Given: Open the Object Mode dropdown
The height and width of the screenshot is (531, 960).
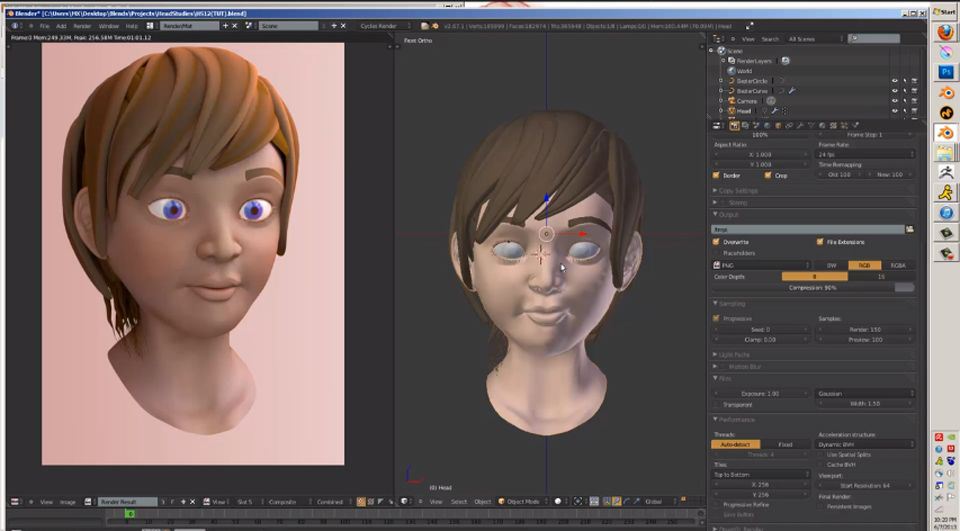Looking at the screenshot, I should click(522, 501).
